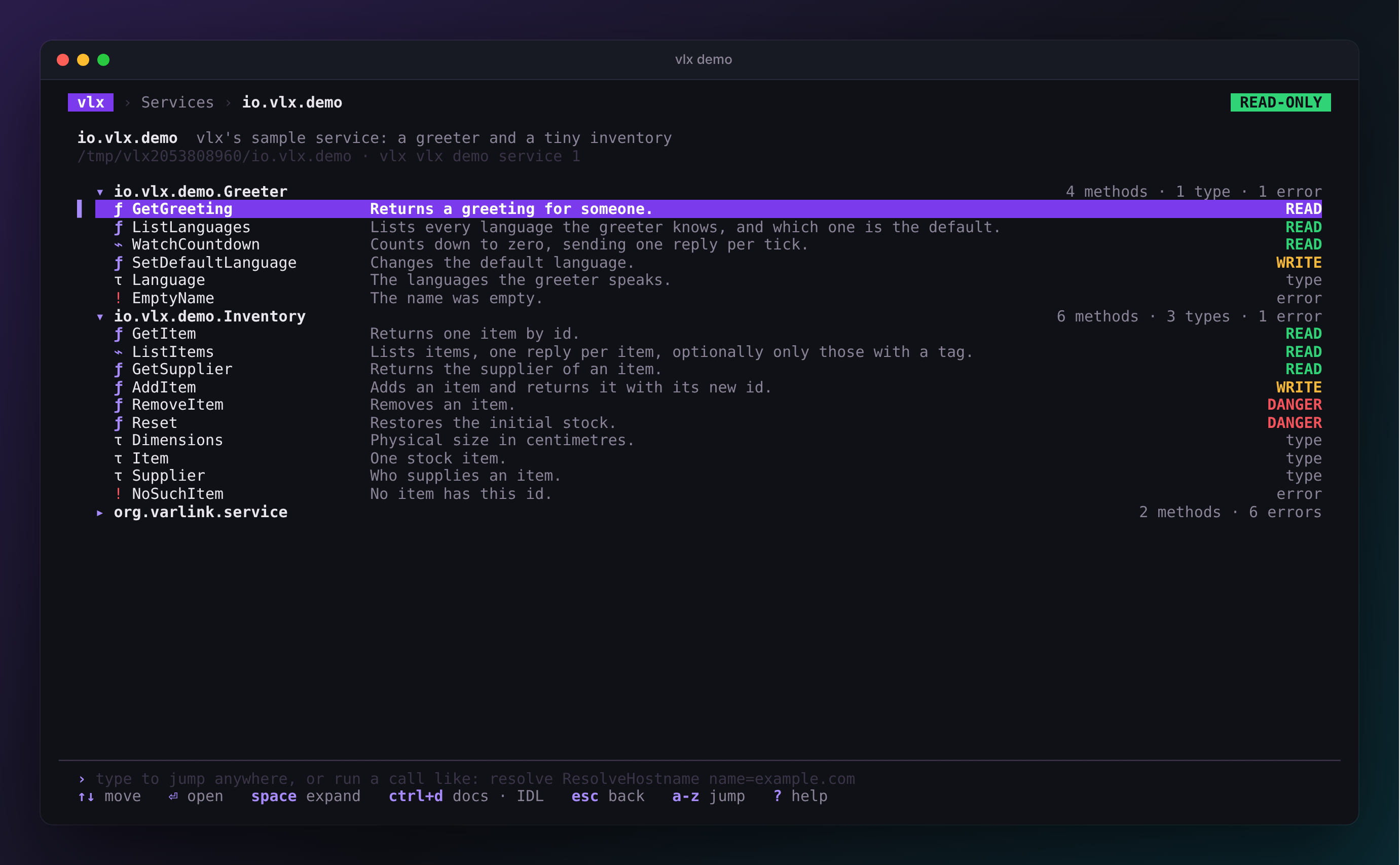Click the method icon beside RemoveItem
This screenshot has height=865, width=1400.
click(x=119, y=405)
